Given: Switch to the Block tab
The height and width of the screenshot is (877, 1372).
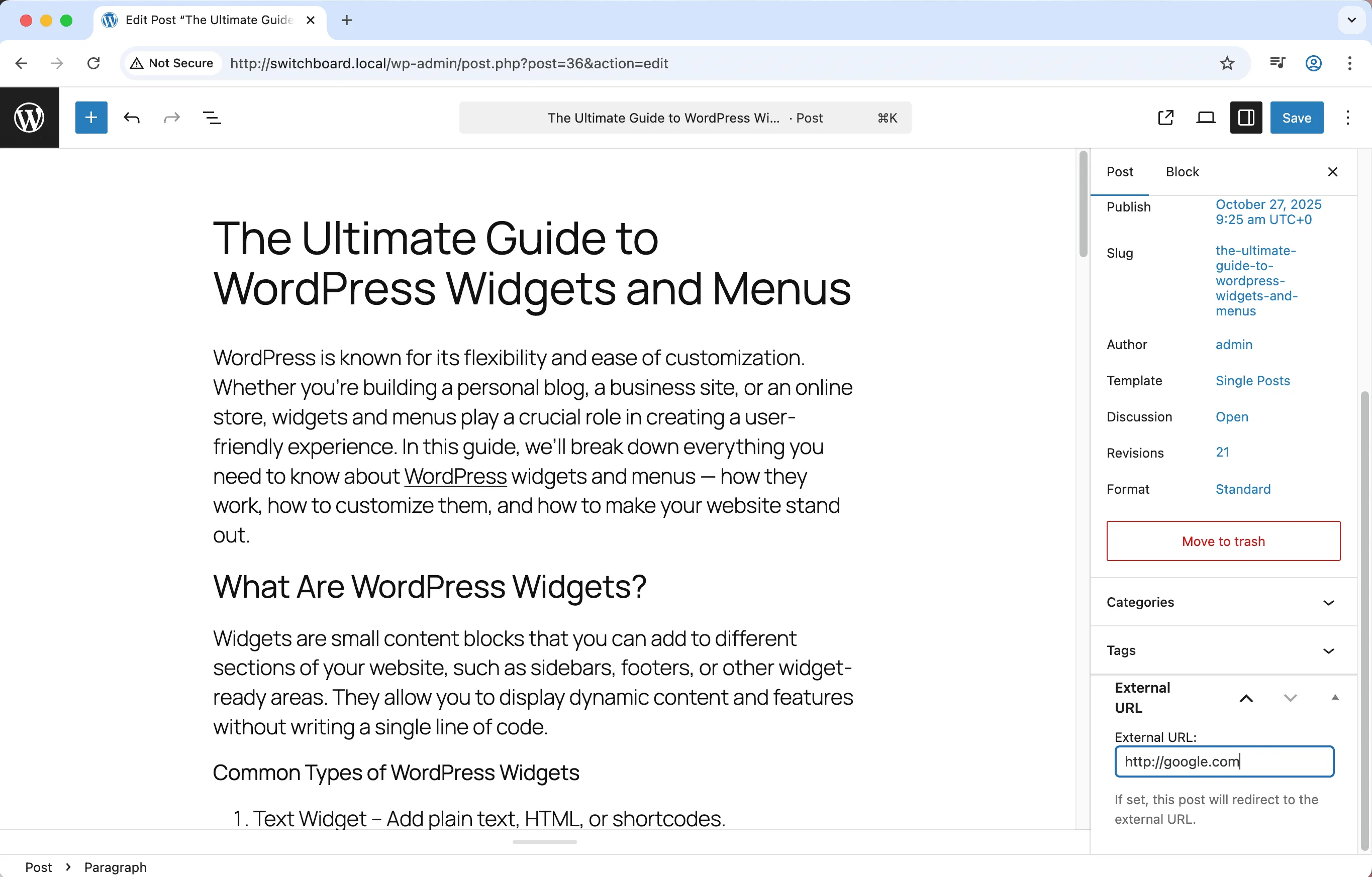Looking at the screenshot, I should click(x=1182, y=171).
